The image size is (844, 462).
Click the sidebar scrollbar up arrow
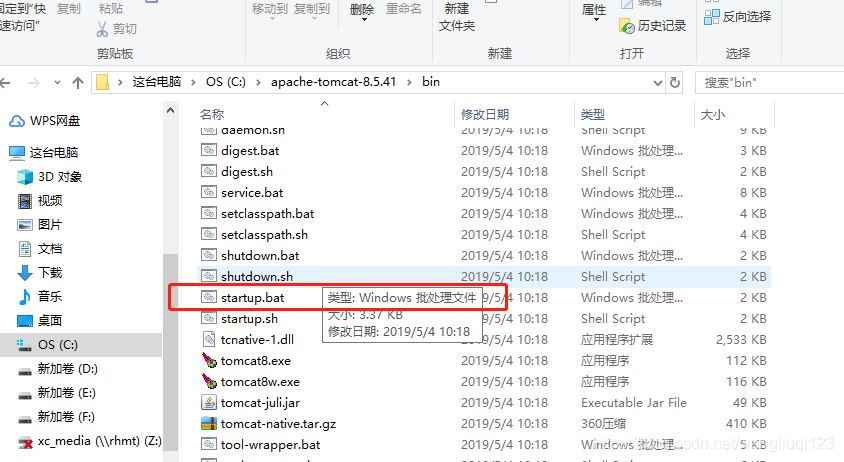(x=171, y=110)
